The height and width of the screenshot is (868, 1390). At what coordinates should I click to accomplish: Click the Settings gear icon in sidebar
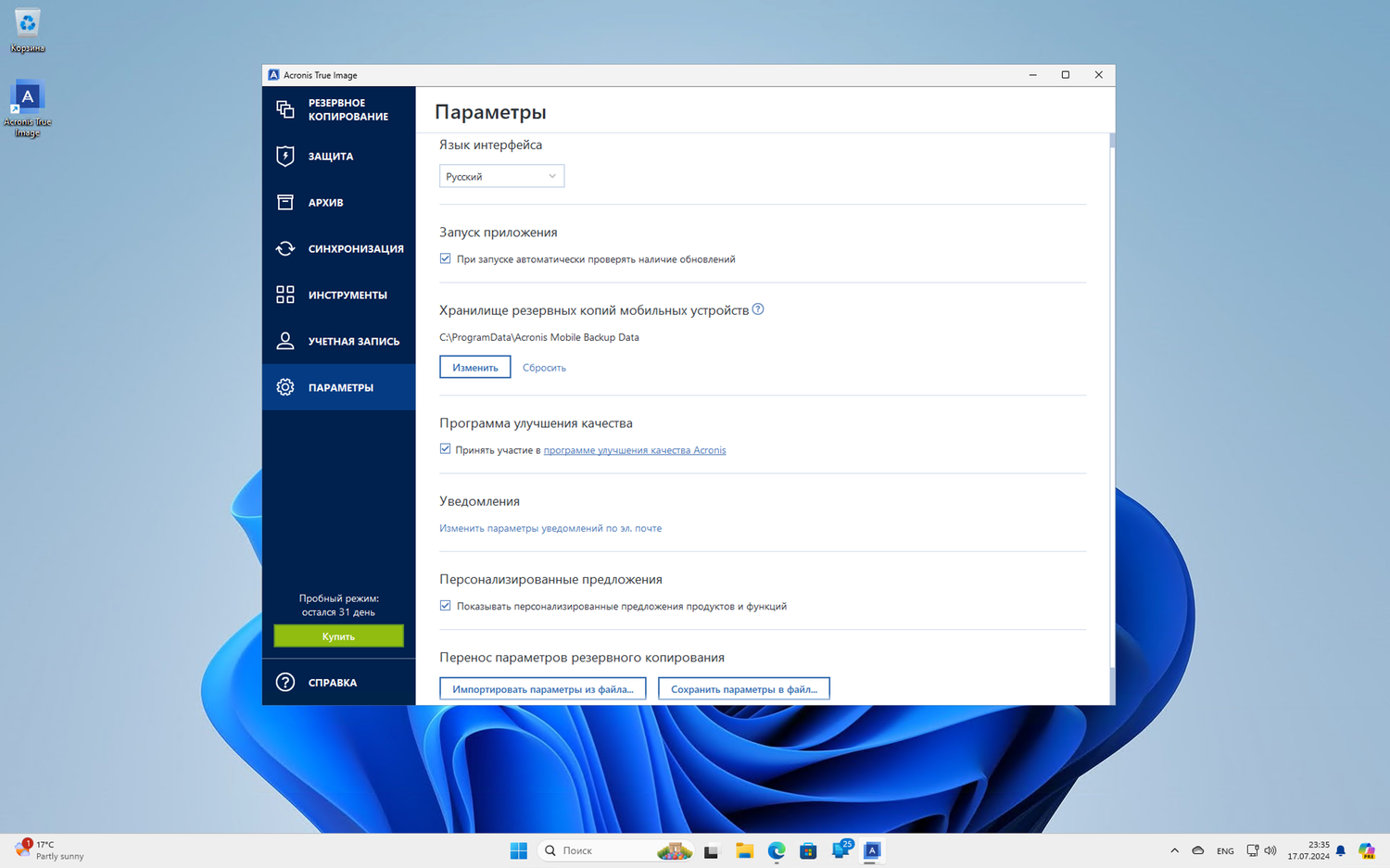coord(284,387)
